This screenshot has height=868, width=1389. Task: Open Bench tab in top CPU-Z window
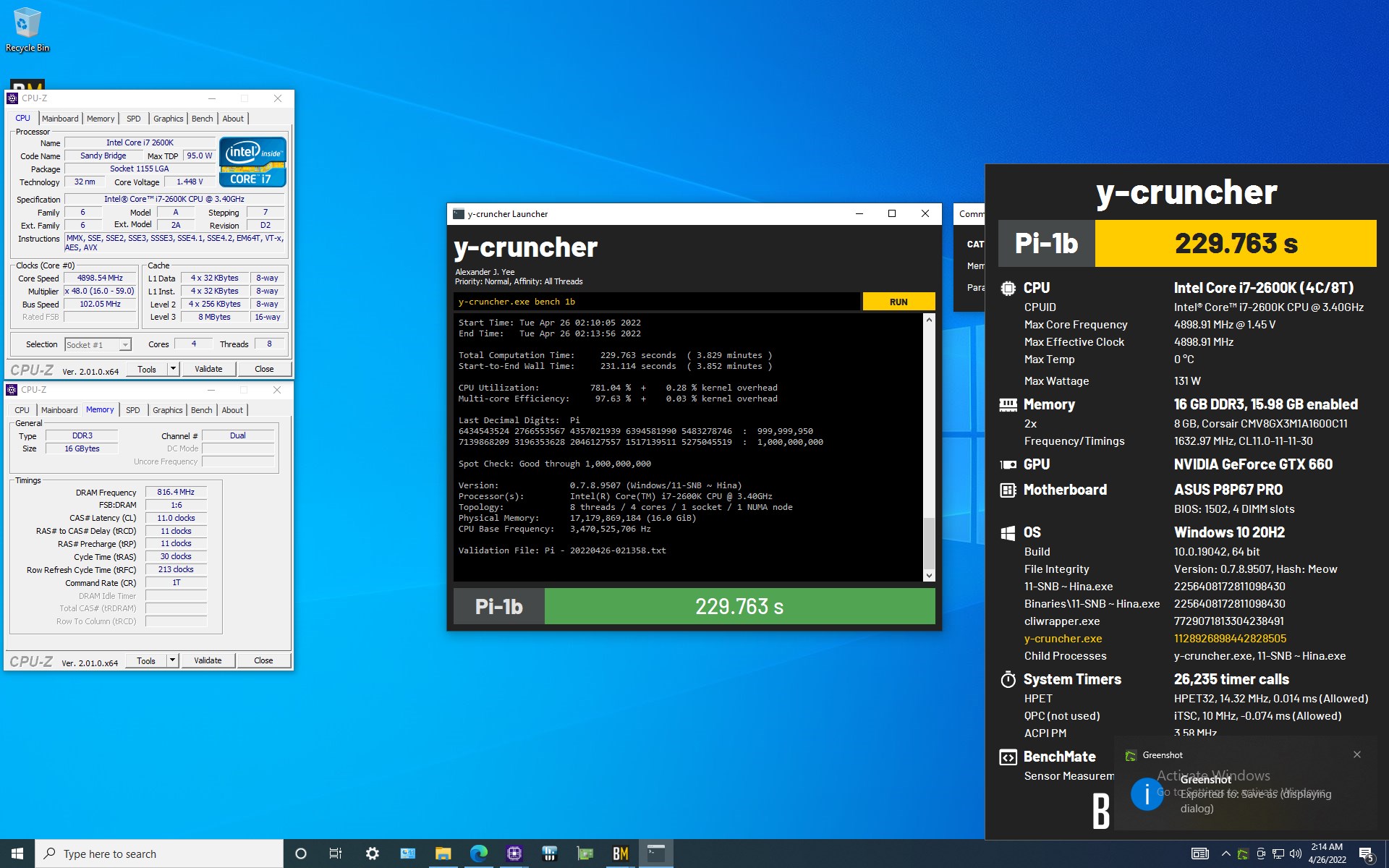click(203, 119)
